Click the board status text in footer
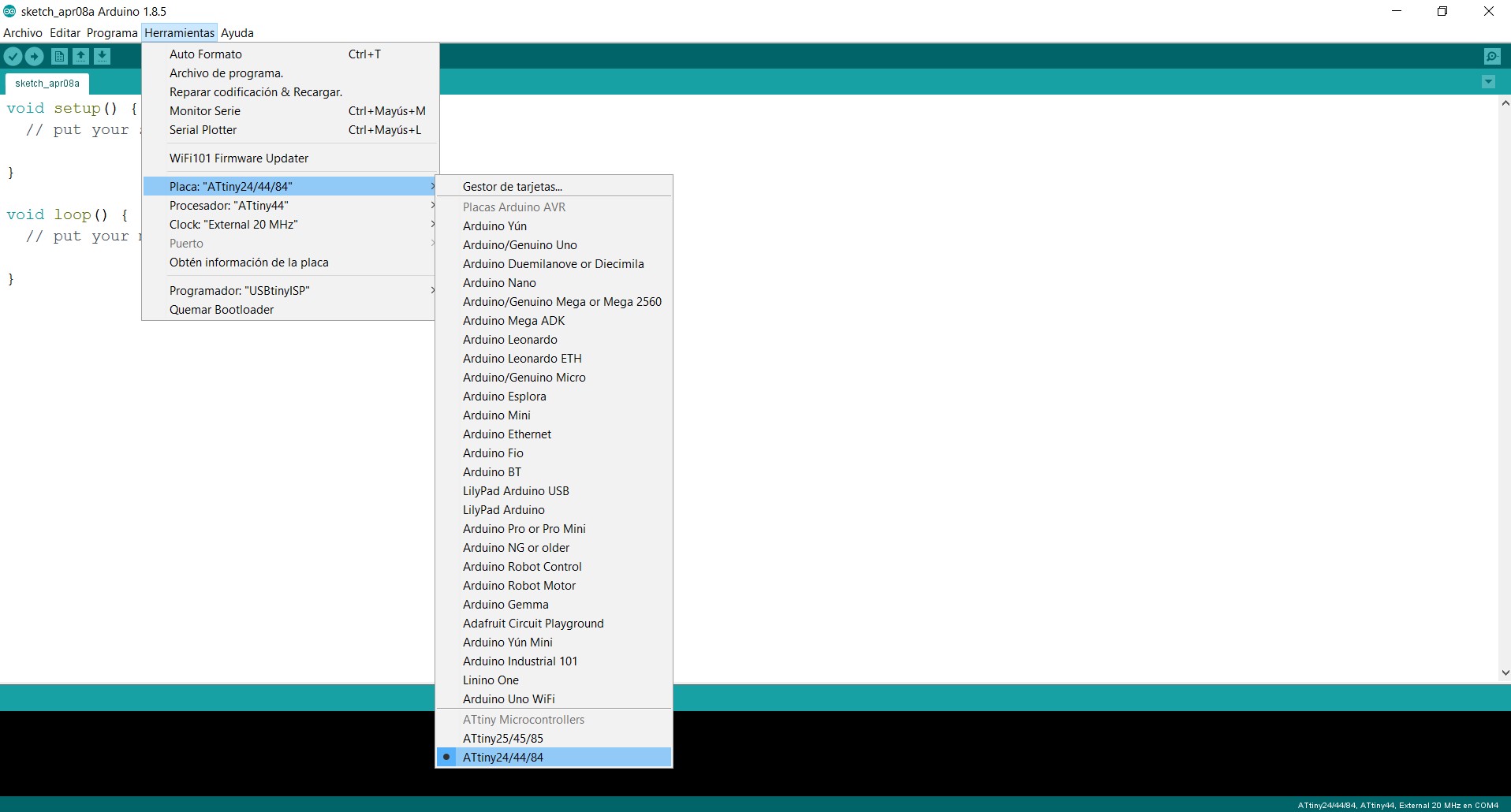 click(1397, 805)
